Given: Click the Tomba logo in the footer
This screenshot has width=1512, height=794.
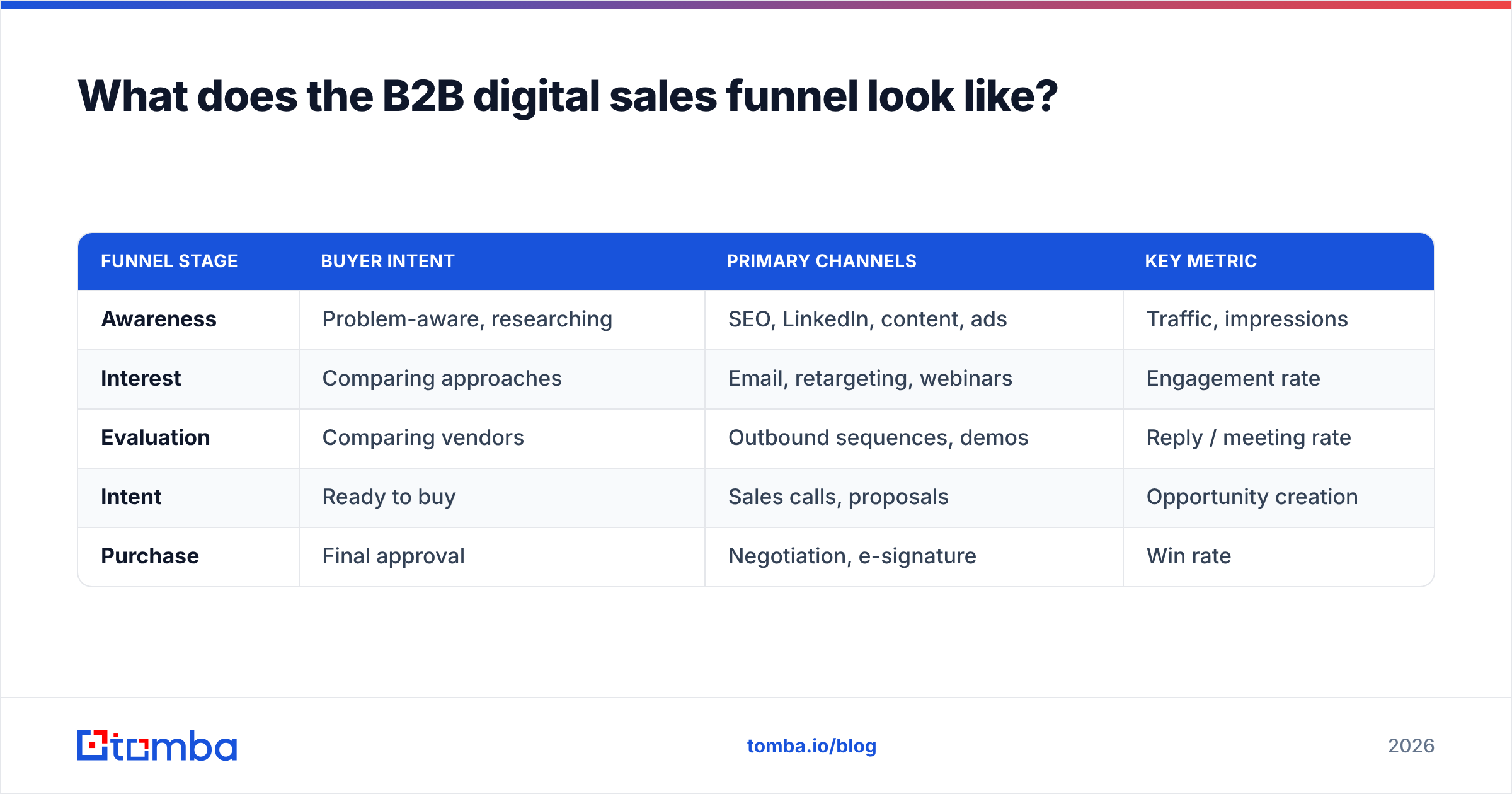Looking at the screenshot, I should pos(157,745).
